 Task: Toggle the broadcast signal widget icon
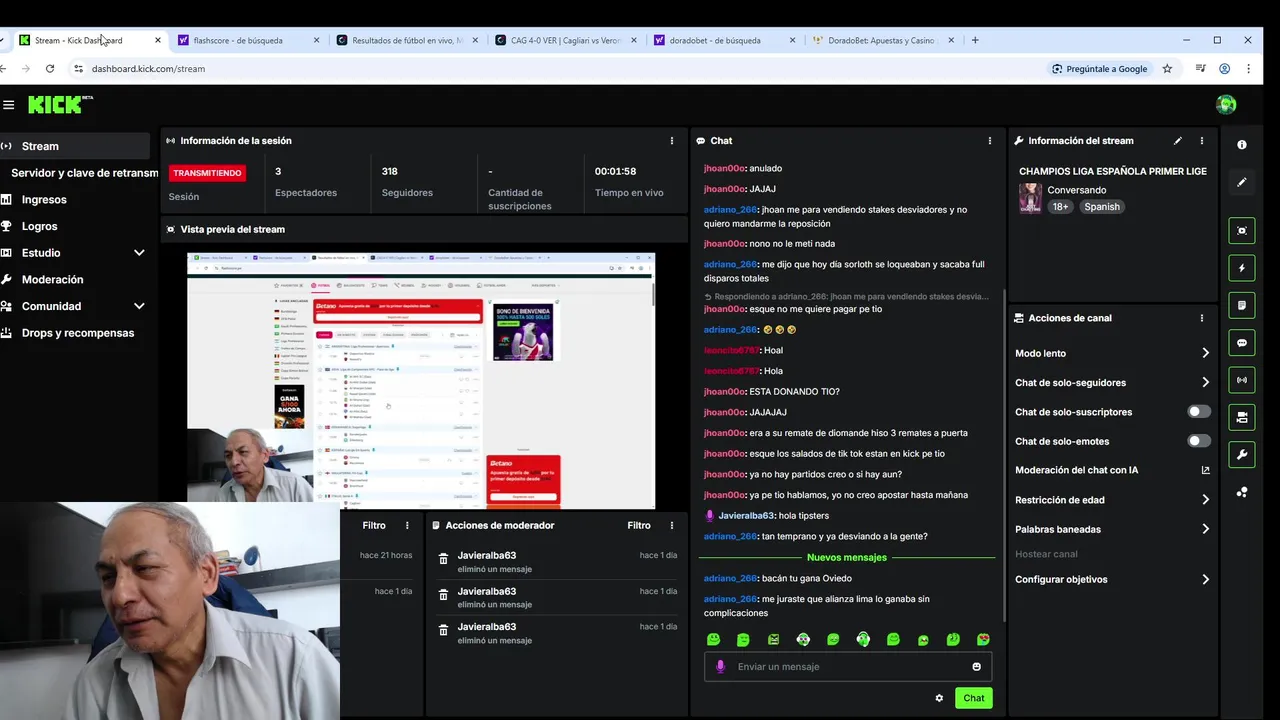[1242, 380]
